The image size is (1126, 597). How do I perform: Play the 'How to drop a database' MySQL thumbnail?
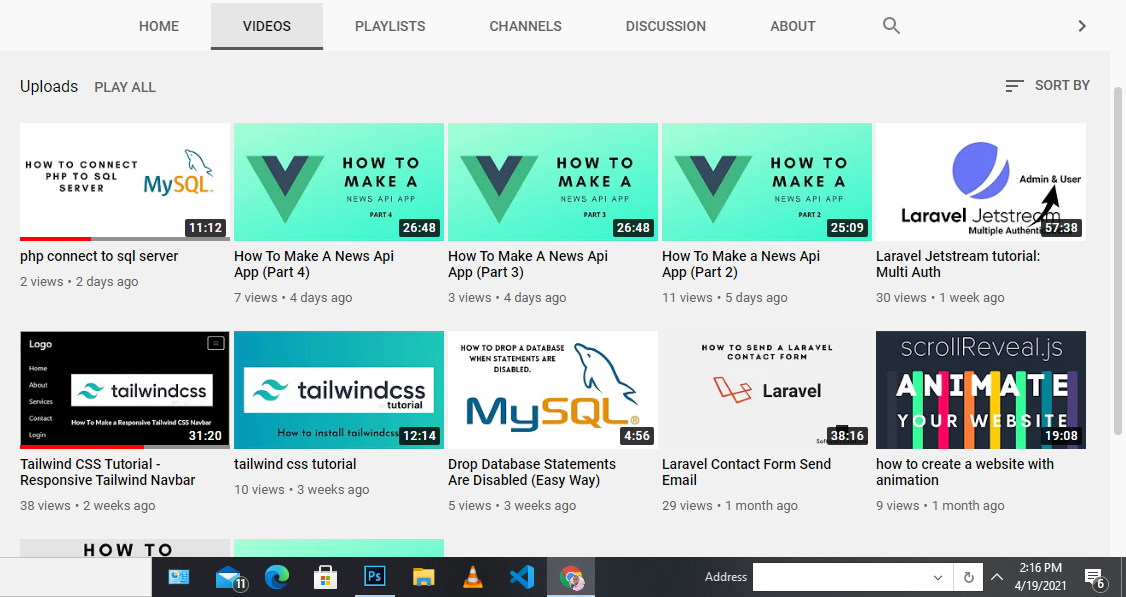(x=553, y=390)
